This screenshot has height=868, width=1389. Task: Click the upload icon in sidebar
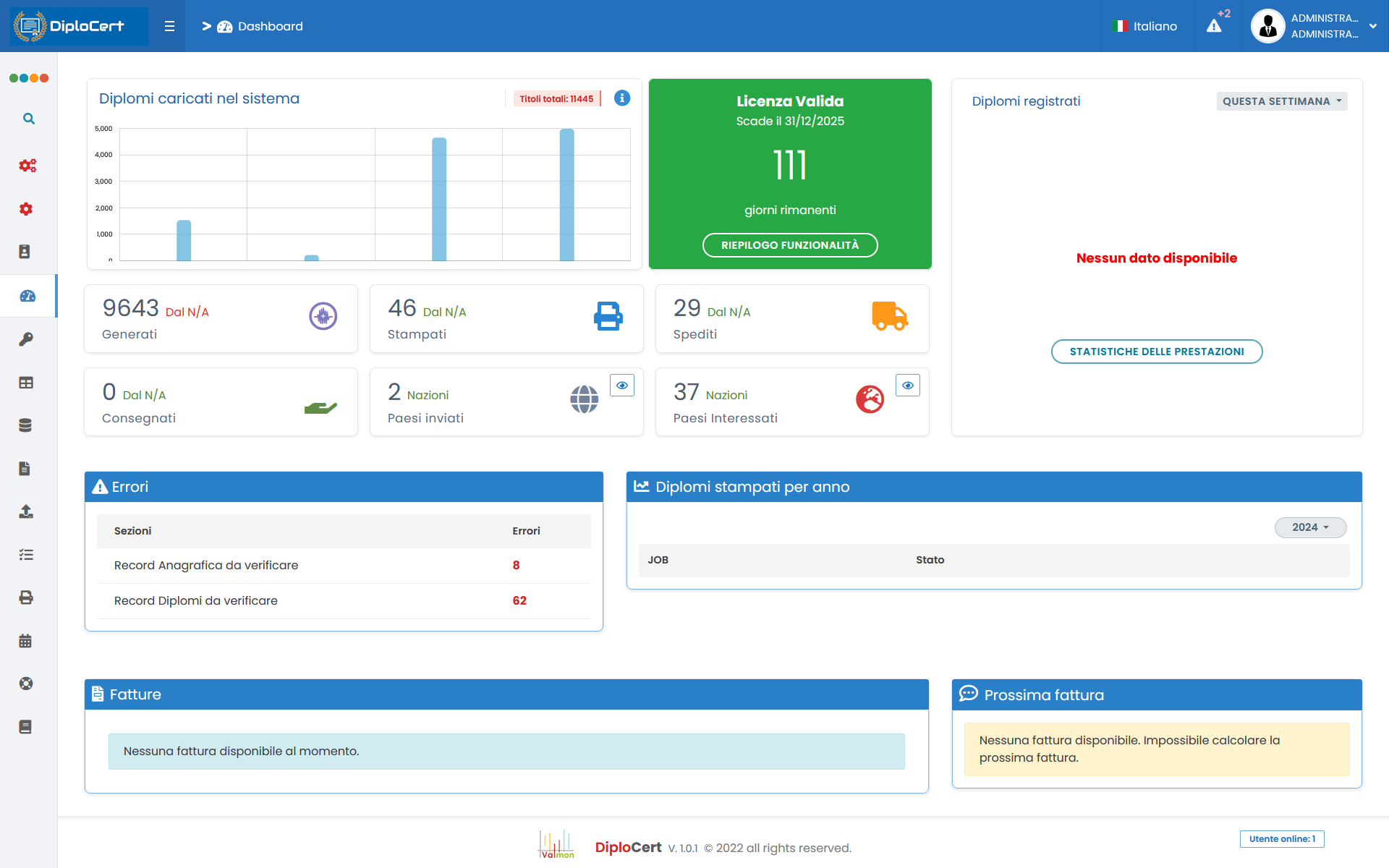click(26, 511)
